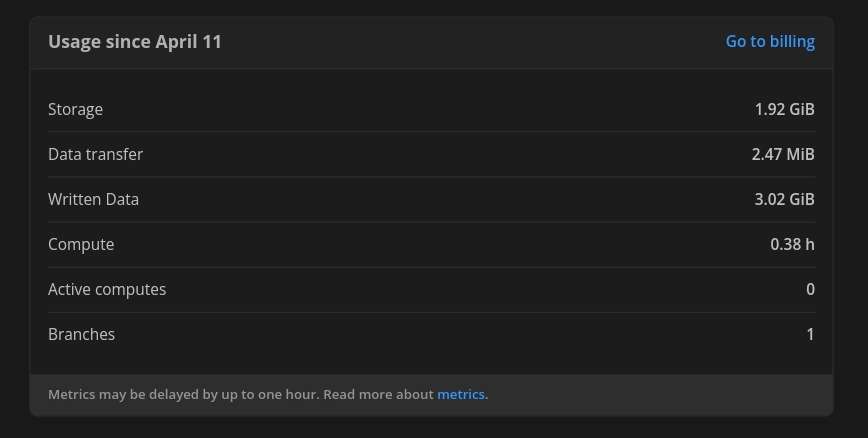This screenshot has height=438, width=868.
Task: Click the 0.38 h compute value
Action: pyautogui.click(x=792, y=244)
